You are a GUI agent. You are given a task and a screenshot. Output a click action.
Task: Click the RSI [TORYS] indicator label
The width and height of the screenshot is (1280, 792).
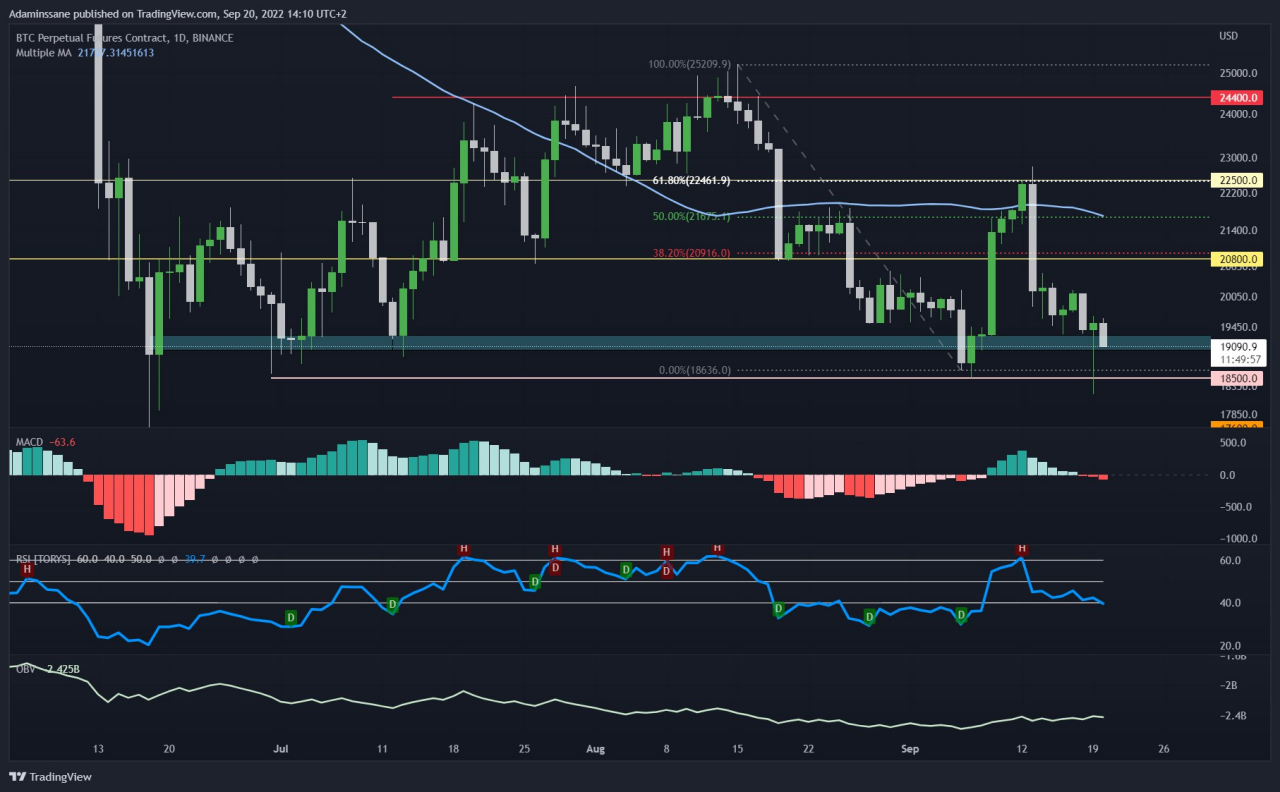[43, 559]
